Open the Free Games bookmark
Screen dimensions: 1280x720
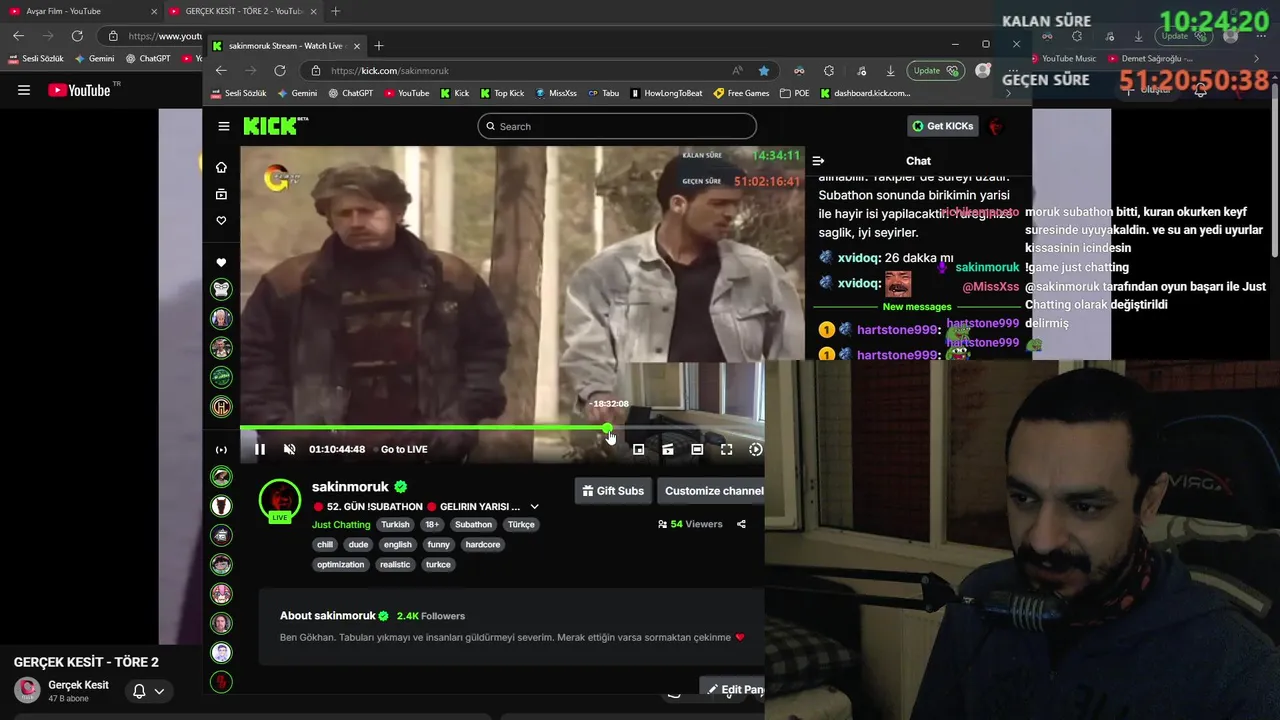(741, 93)
